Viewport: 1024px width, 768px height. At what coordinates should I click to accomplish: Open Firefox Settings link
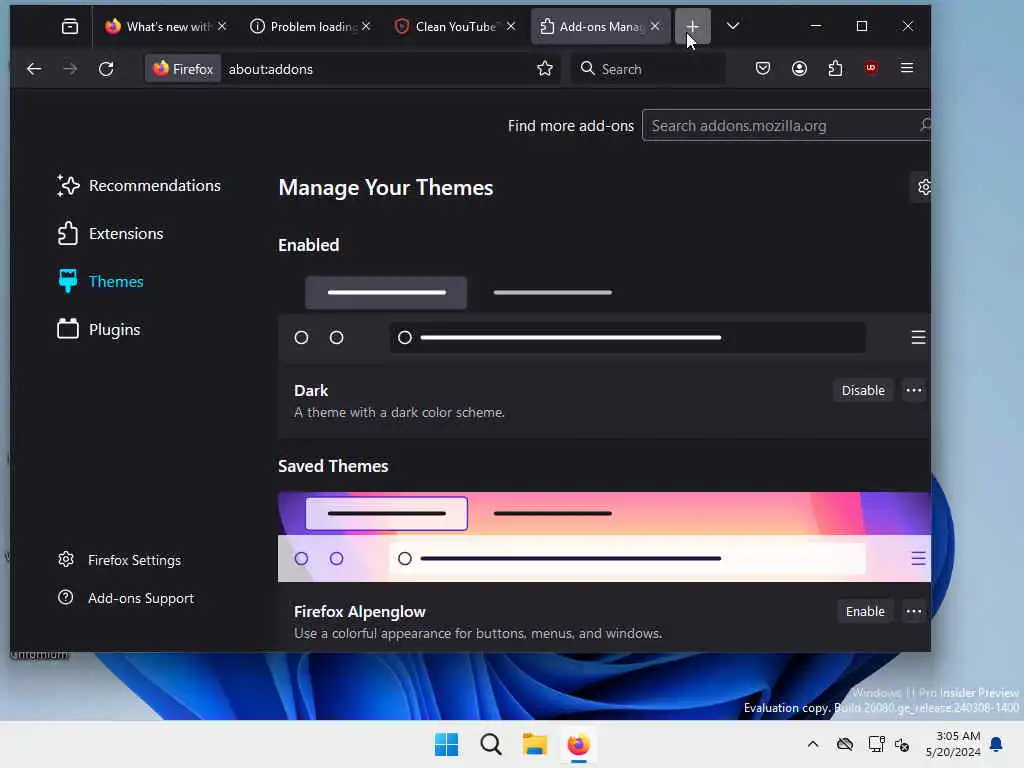pyautogui.click(x=120, y=560)
